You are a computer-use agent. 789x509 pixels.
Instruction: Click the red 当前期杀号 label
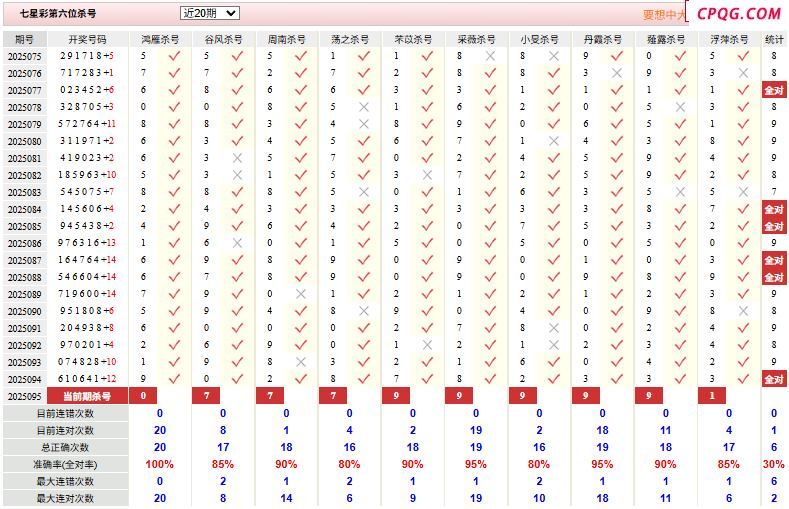click(x=88, y=396)
